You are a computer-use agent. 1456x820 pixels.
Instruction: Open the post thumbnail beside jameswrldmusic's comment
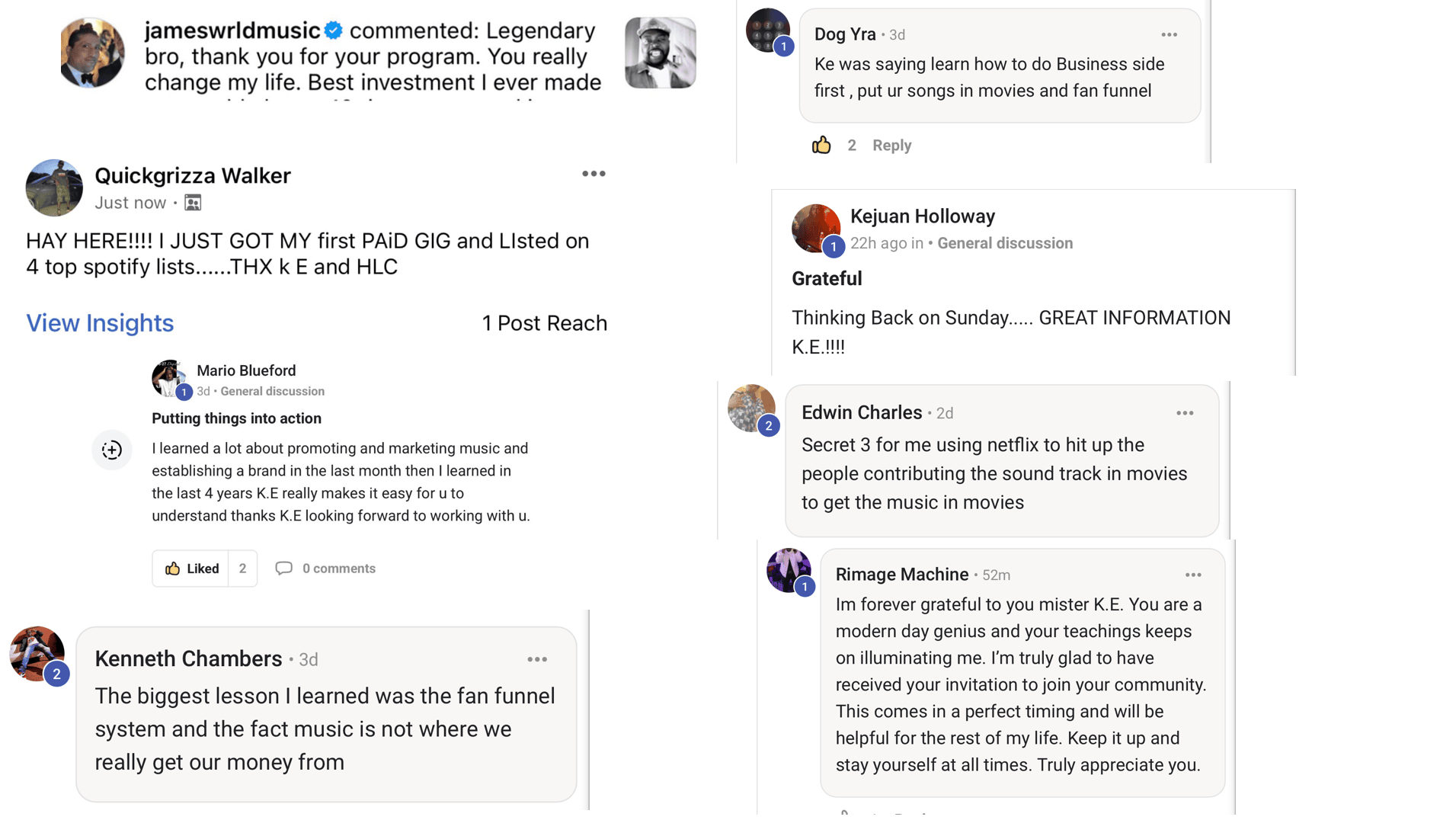(660, 53)
